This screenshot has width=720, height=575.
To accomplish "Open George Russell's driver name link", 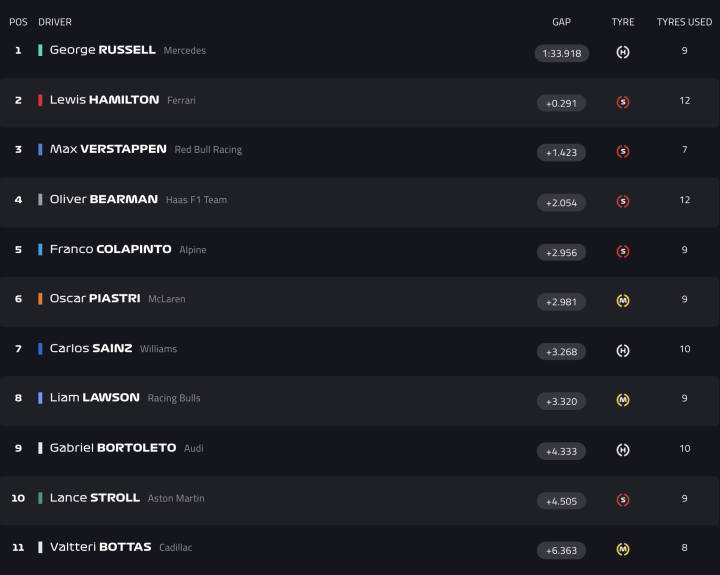I will point(102,50).
